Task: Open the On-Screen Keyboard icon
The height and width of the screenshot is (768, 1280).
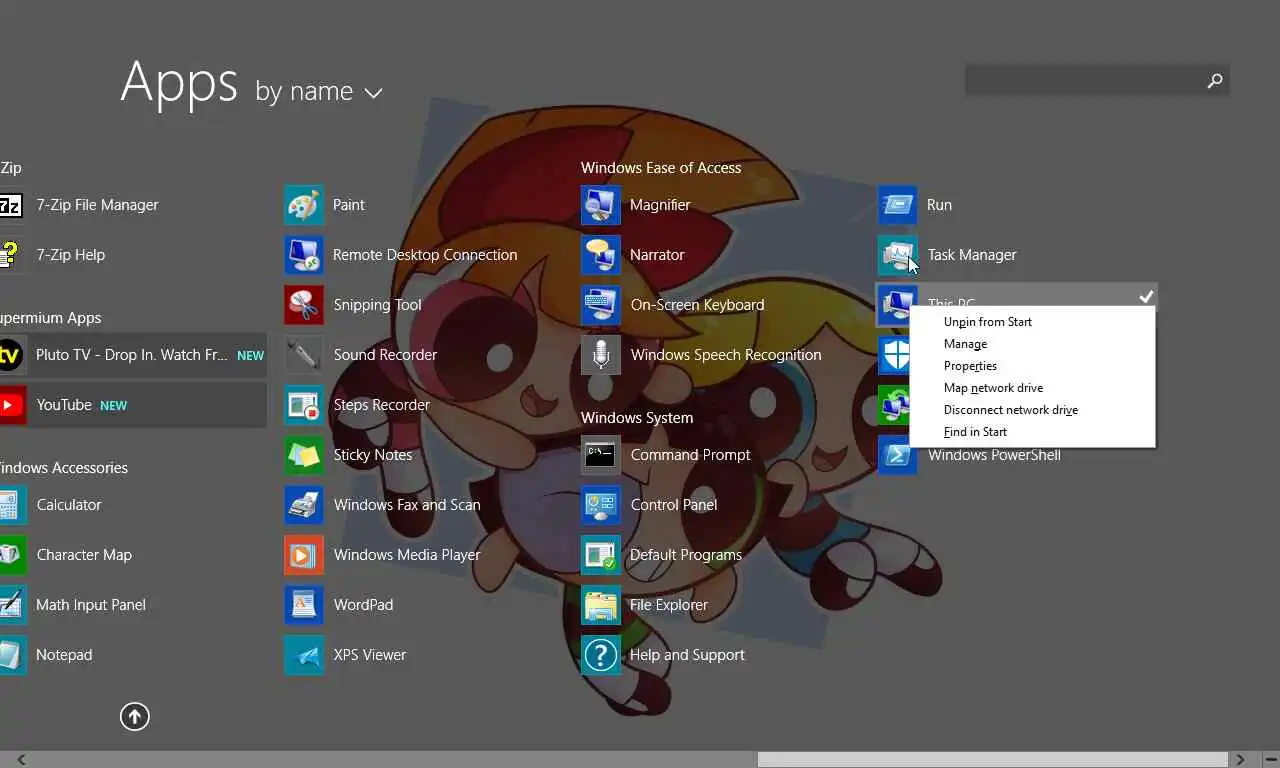Action: pyautogui.click(x=601, y=305)
